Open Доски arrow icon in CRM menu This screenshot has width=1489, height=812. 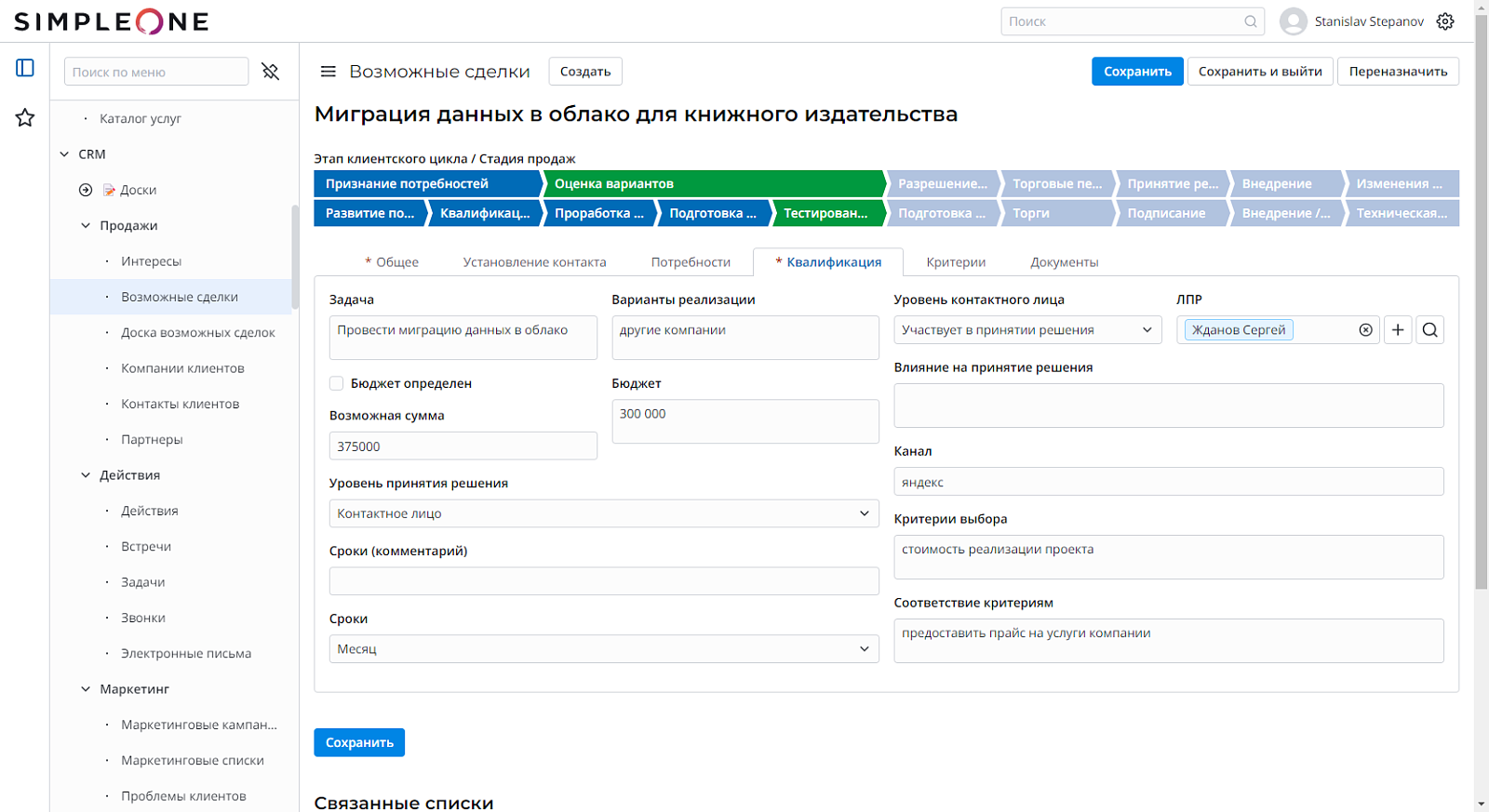[86, 190]
